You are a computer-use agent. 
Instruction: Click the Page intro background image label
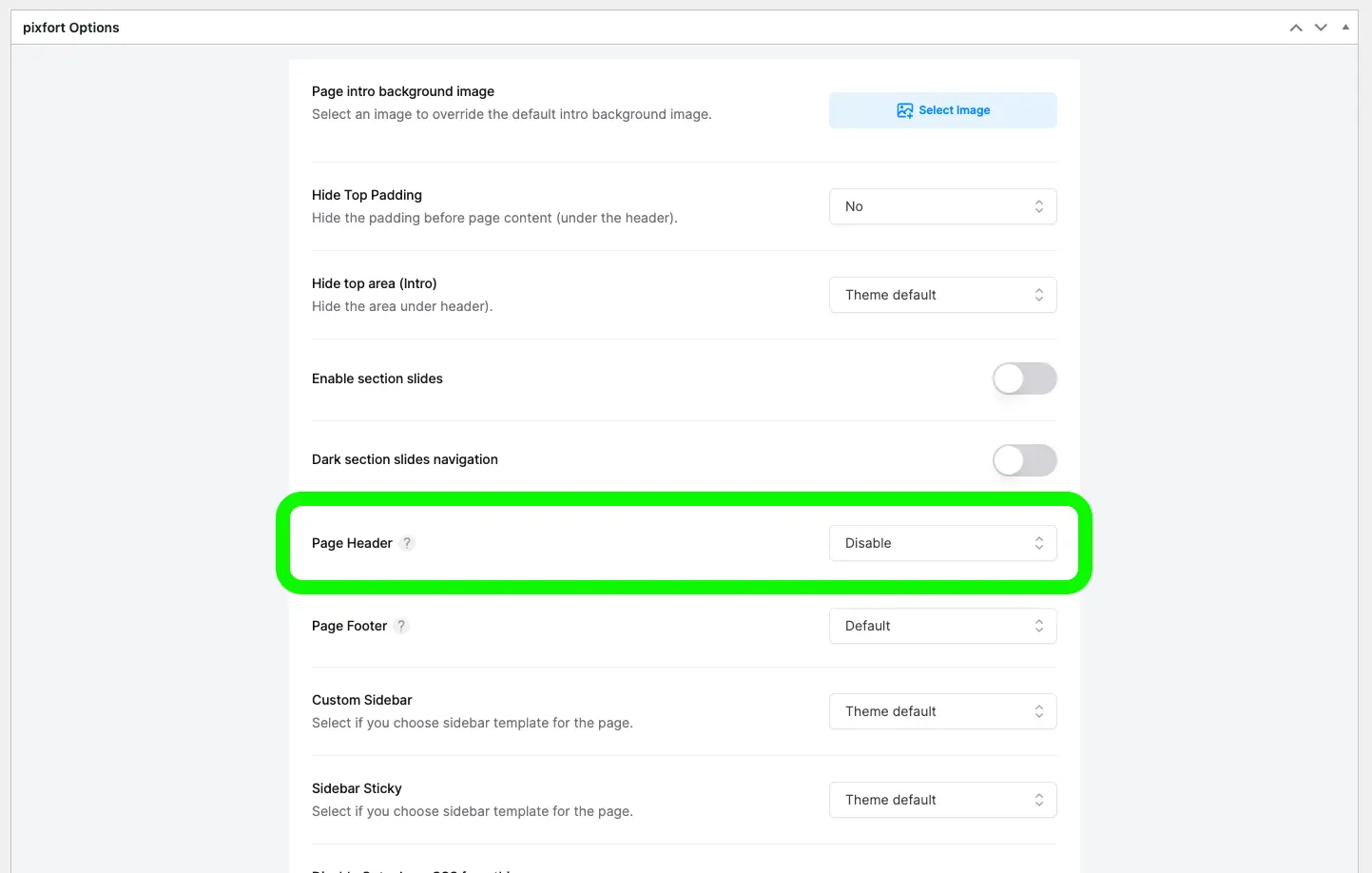[403, 91]
